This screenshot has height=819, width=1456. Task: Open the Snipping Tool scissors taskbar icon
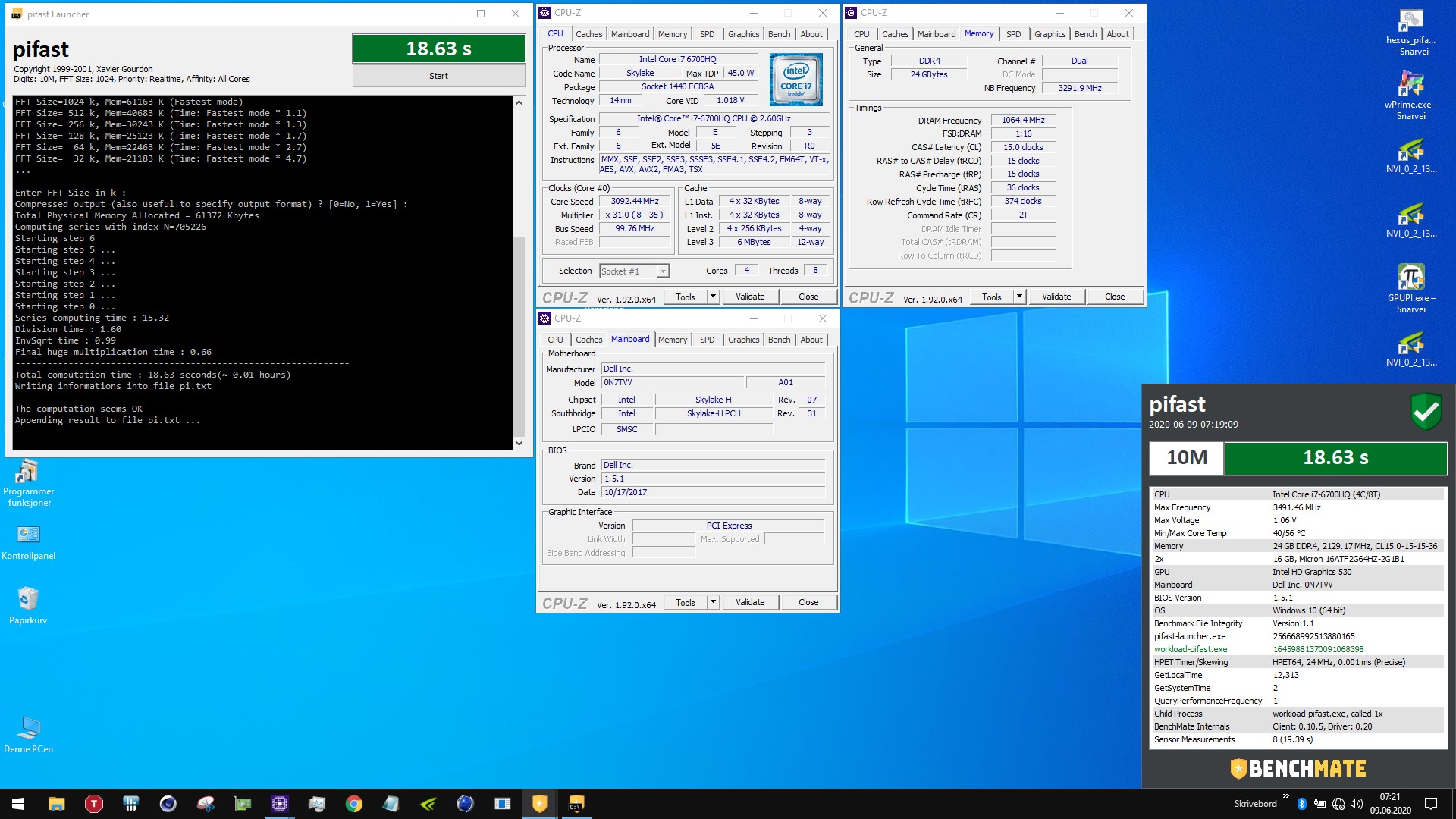(205, 804)
